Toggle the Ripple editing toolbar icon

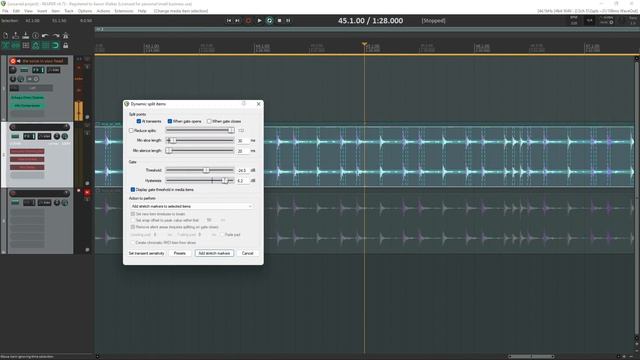click(x=26, y=46)
